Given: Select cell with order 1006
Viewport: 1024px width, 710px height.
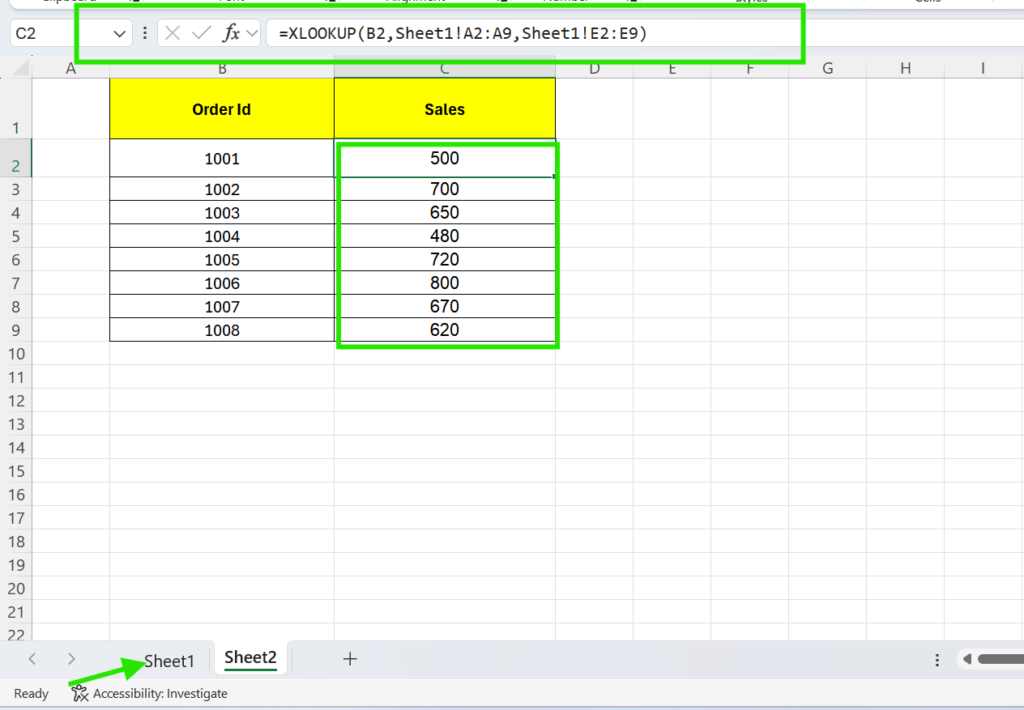Looking at the screenshot, I should (222, 283).
